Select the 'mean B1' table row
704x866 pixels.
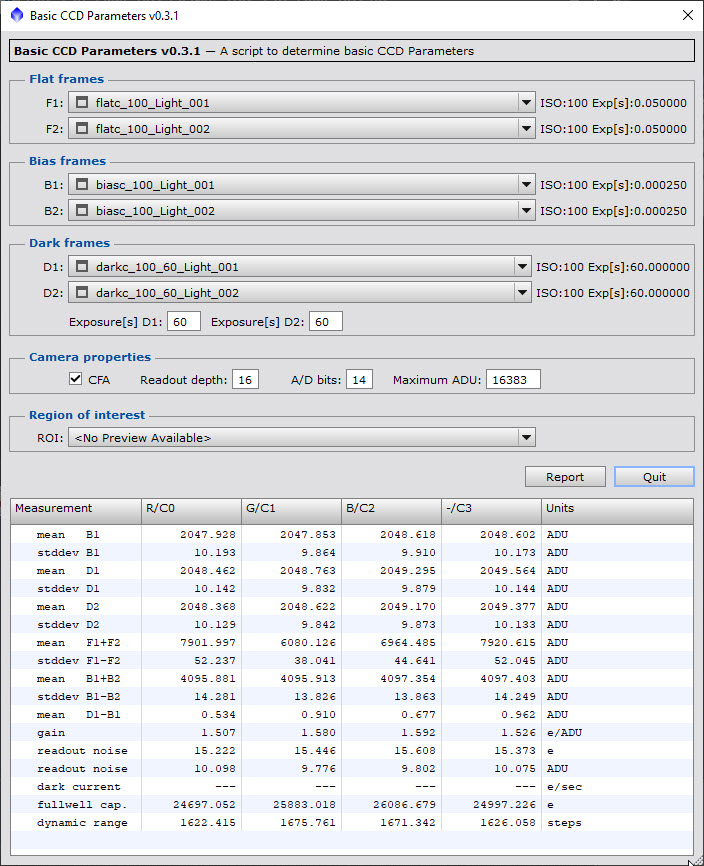click(352, 534)
